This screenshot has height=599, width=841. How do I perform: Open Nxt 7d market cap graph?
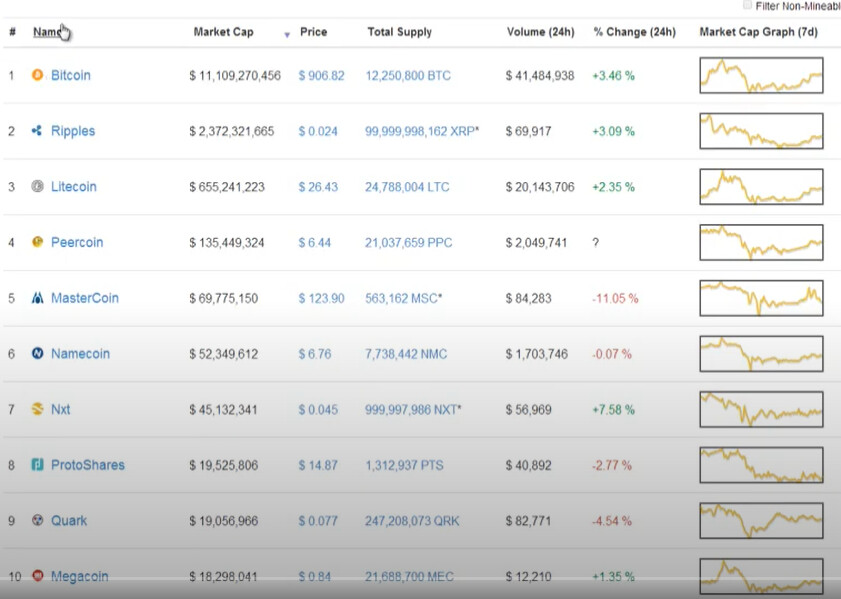point(761,410)
